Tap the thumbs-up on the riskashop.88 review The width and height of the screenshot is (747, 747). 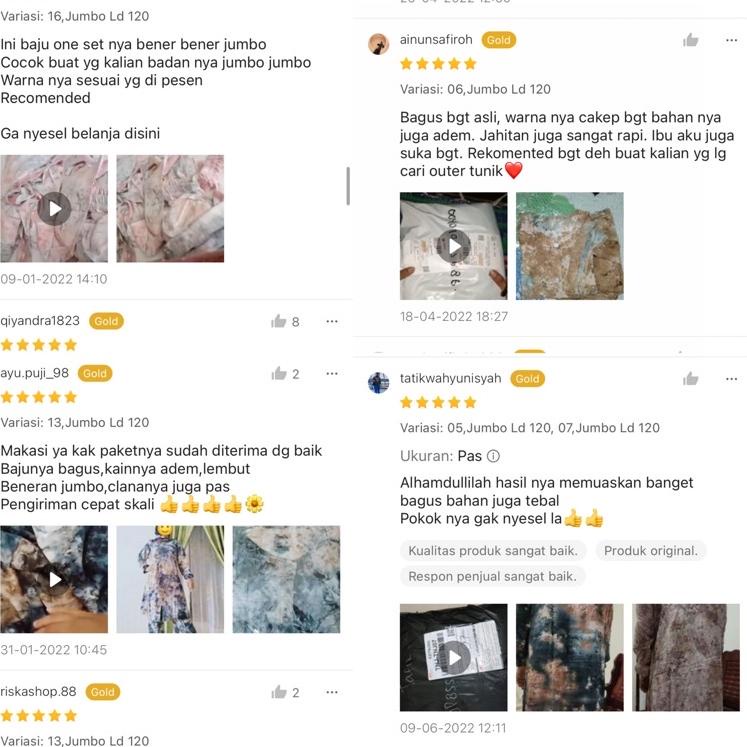(279, 692)
